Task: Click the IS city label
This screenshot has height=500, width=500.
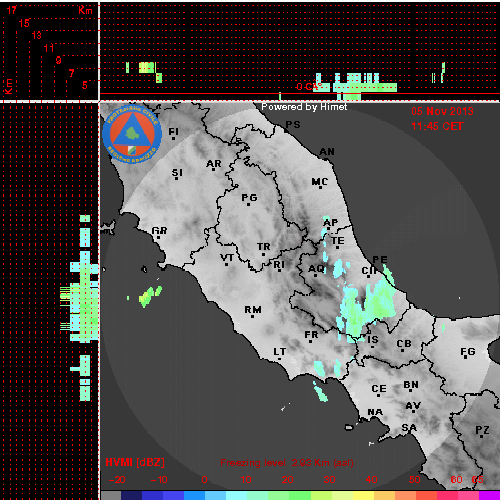Action: click(x=373, y=340)
